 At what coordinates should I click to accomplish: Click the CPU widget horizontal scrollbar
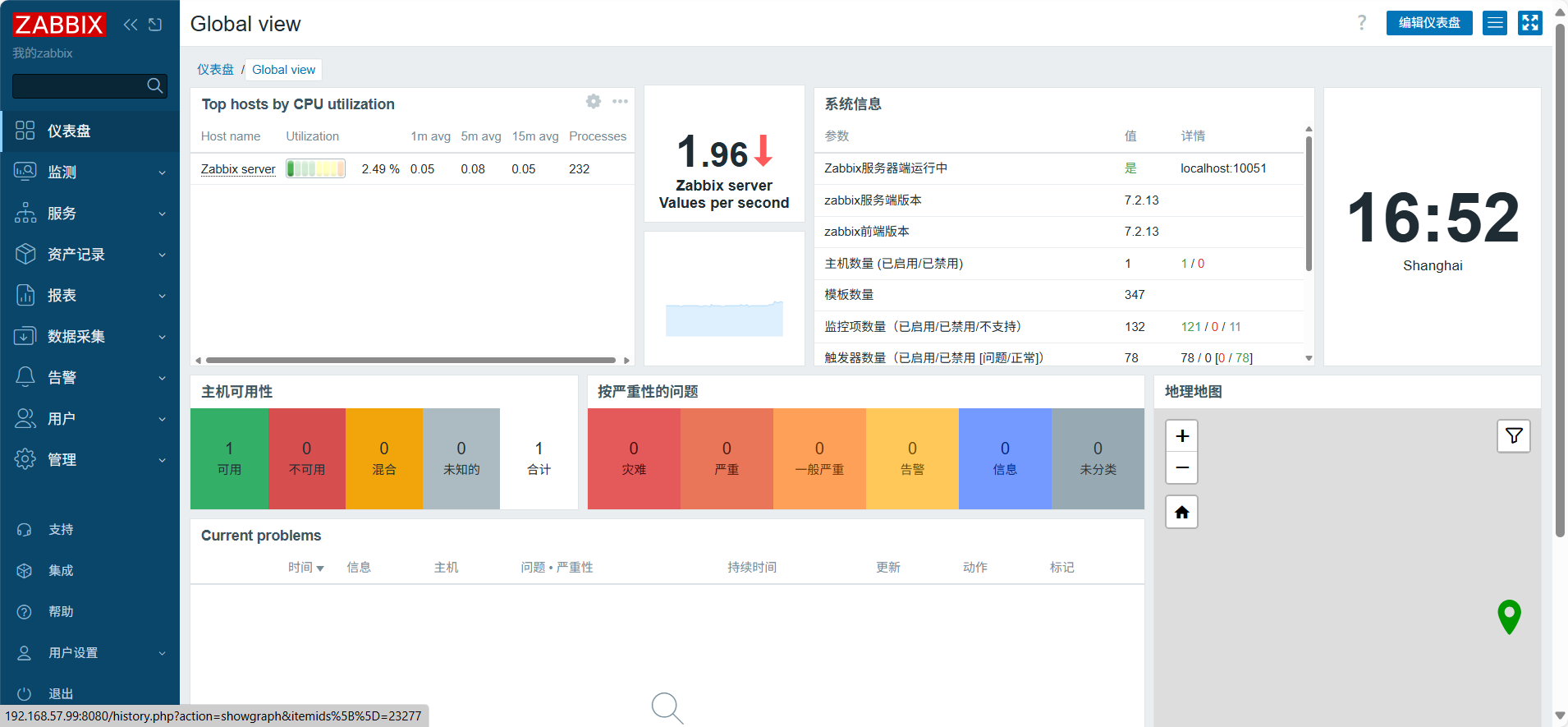pyautogui.click(x=410, y=360)
